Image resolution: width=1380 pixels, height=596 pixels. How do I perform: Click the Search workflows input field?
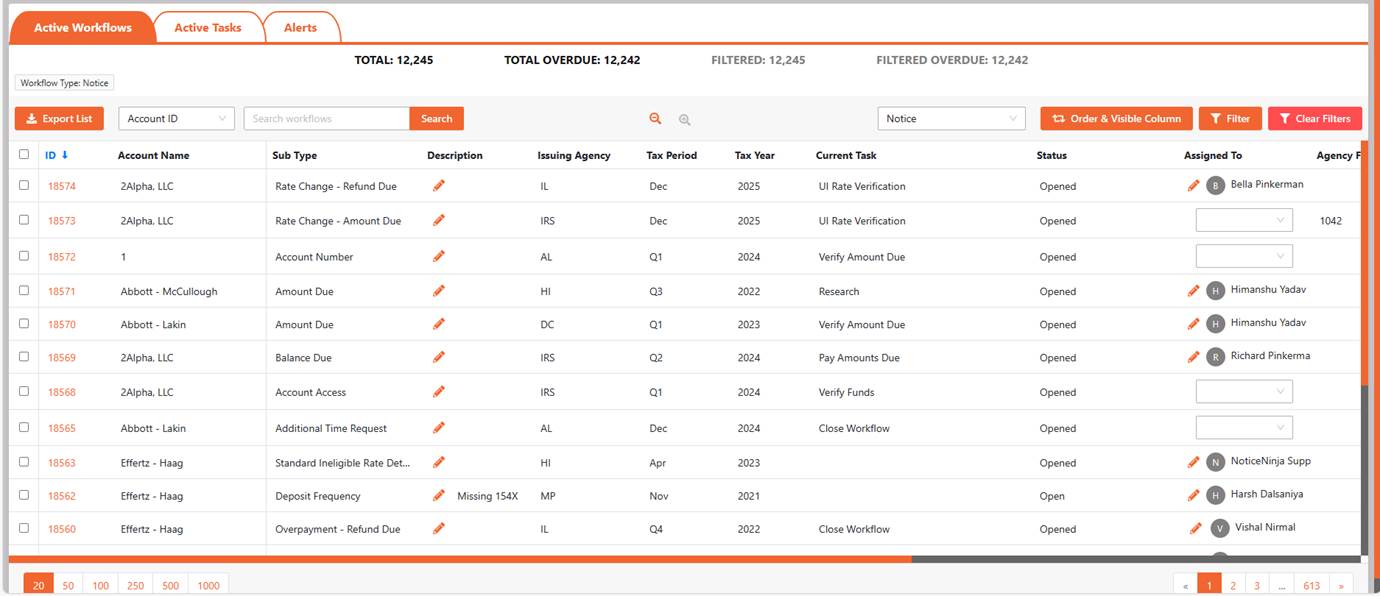pyautogui.click(x=326, y=119)
